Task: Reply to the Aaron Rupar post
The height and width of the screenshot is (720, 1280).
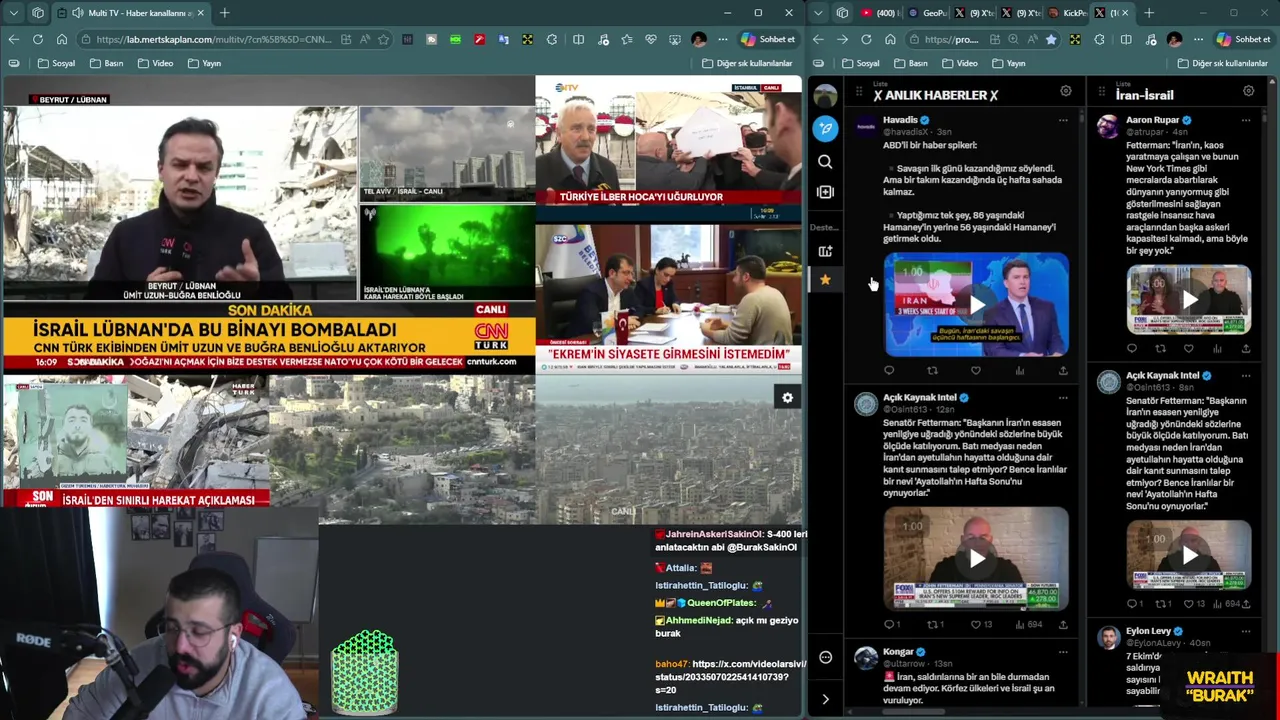Action: [1132, 349]
